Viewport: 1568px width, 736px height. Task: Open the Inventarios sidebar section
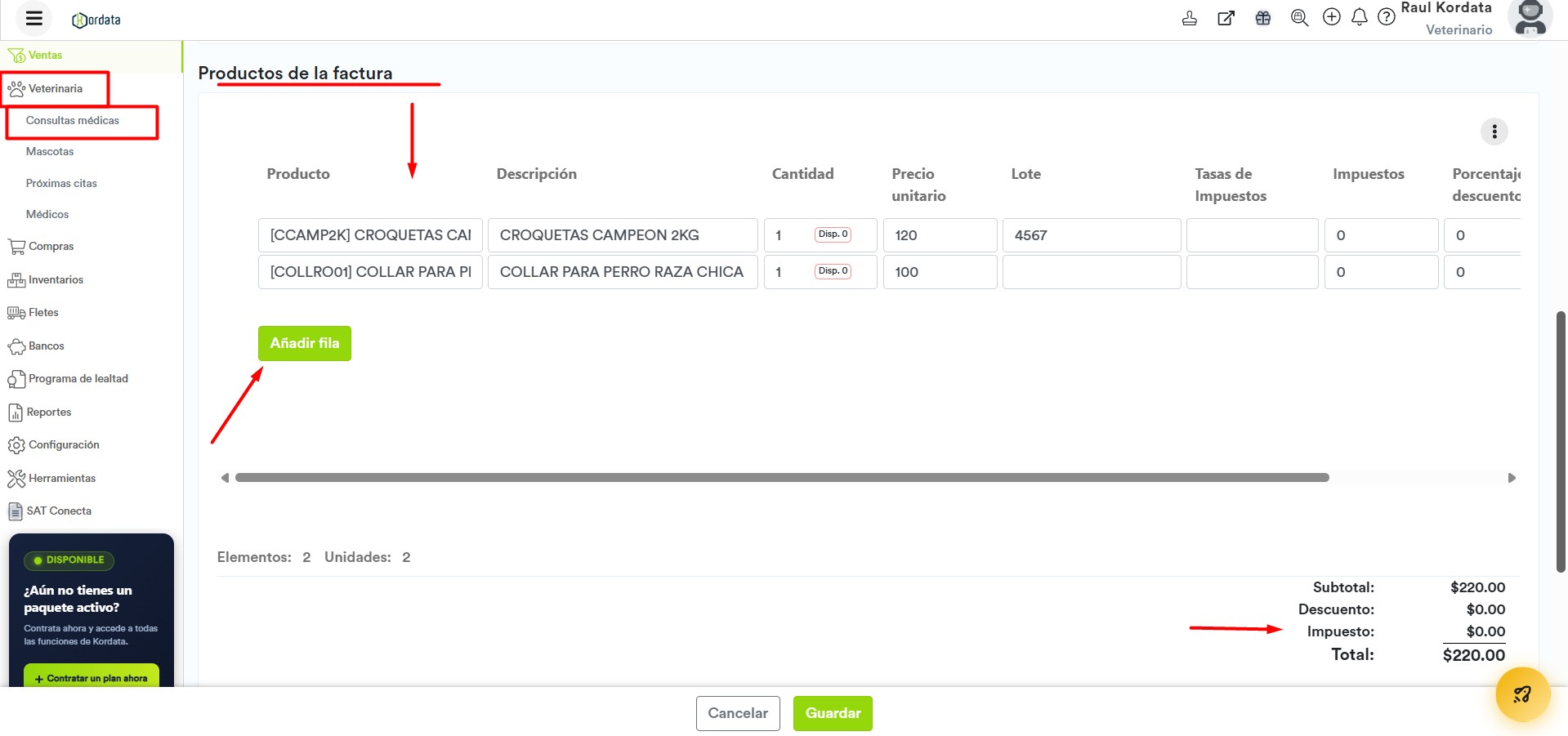pyautogui.click(x=46, y=280)
